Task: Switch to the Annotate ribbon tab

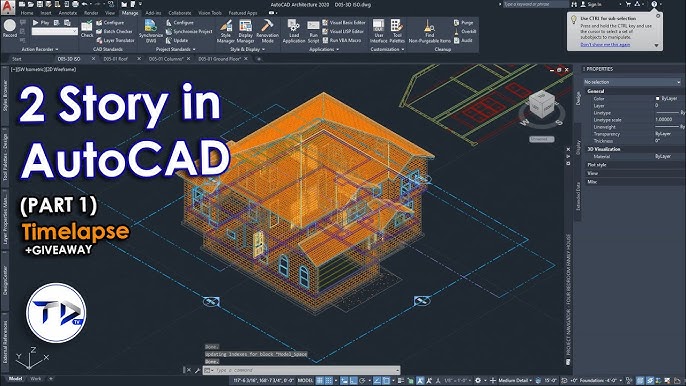Action: pyautogui.click(x=67, y=13)
